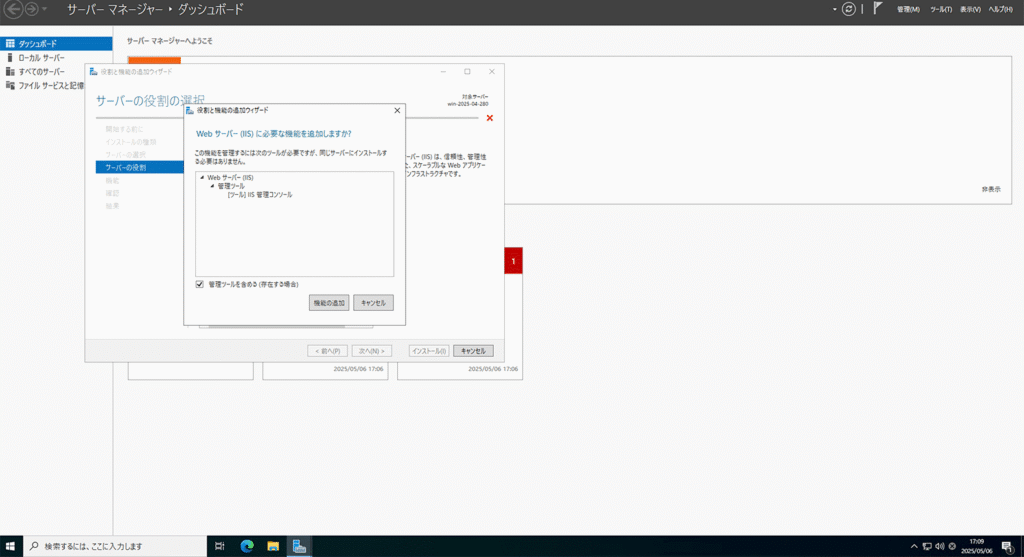Open the 管理(M) menu
The height and width of the screenshot is (557, 1024).
pos(908,9)
